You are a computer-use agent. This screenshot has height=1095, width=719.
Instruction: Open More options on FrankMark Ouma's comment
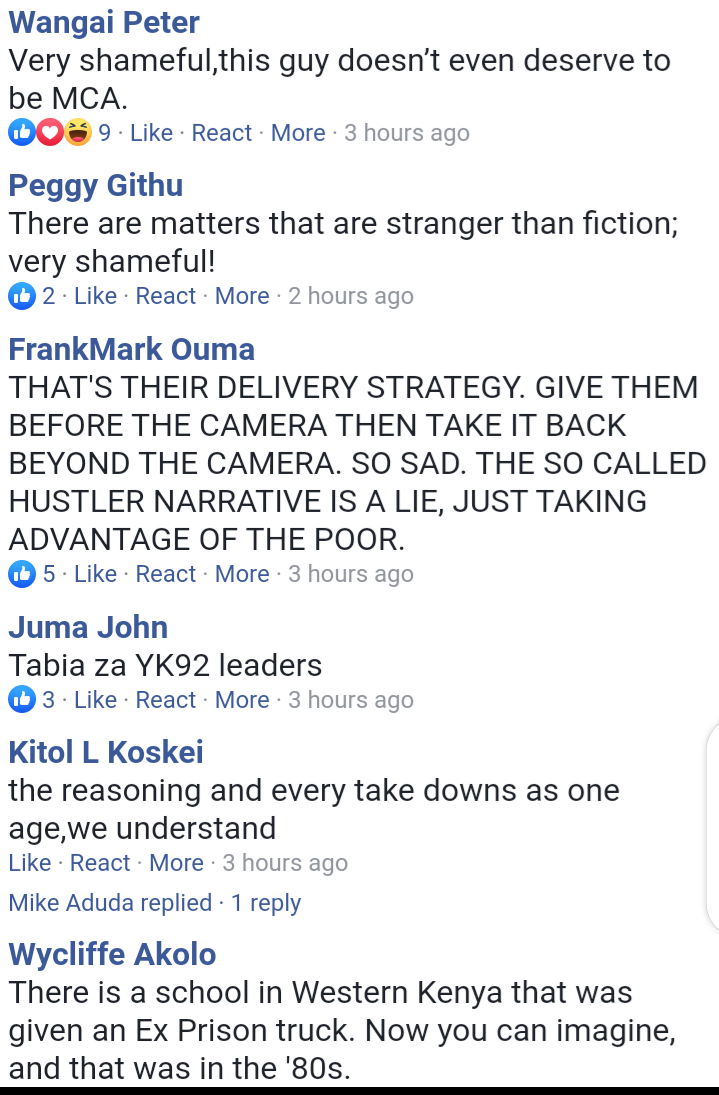(x=242, y=574)
